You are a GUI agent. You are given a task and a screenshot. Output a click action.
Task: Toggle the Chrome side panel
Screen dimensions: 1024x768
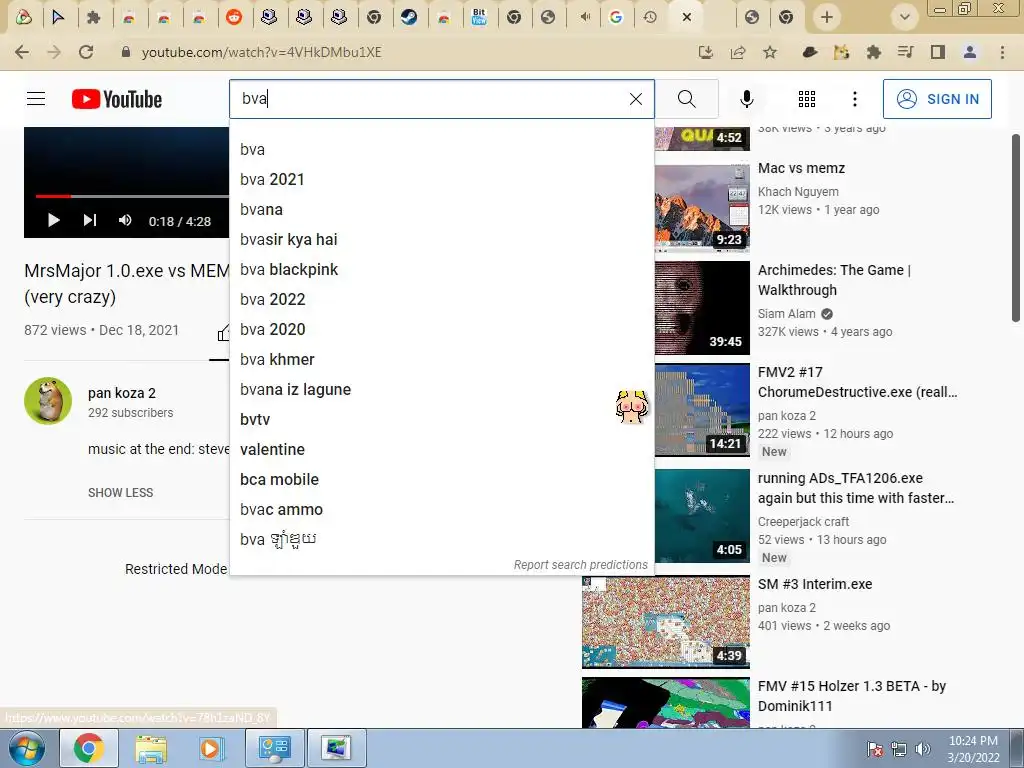pyautogui.click(x=938, y=52)
